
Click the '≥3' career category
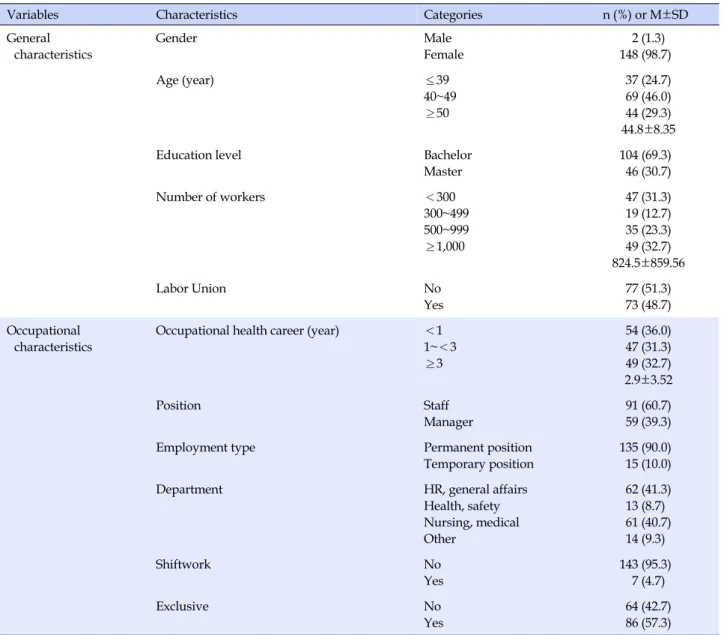click(x=433, y=364)
